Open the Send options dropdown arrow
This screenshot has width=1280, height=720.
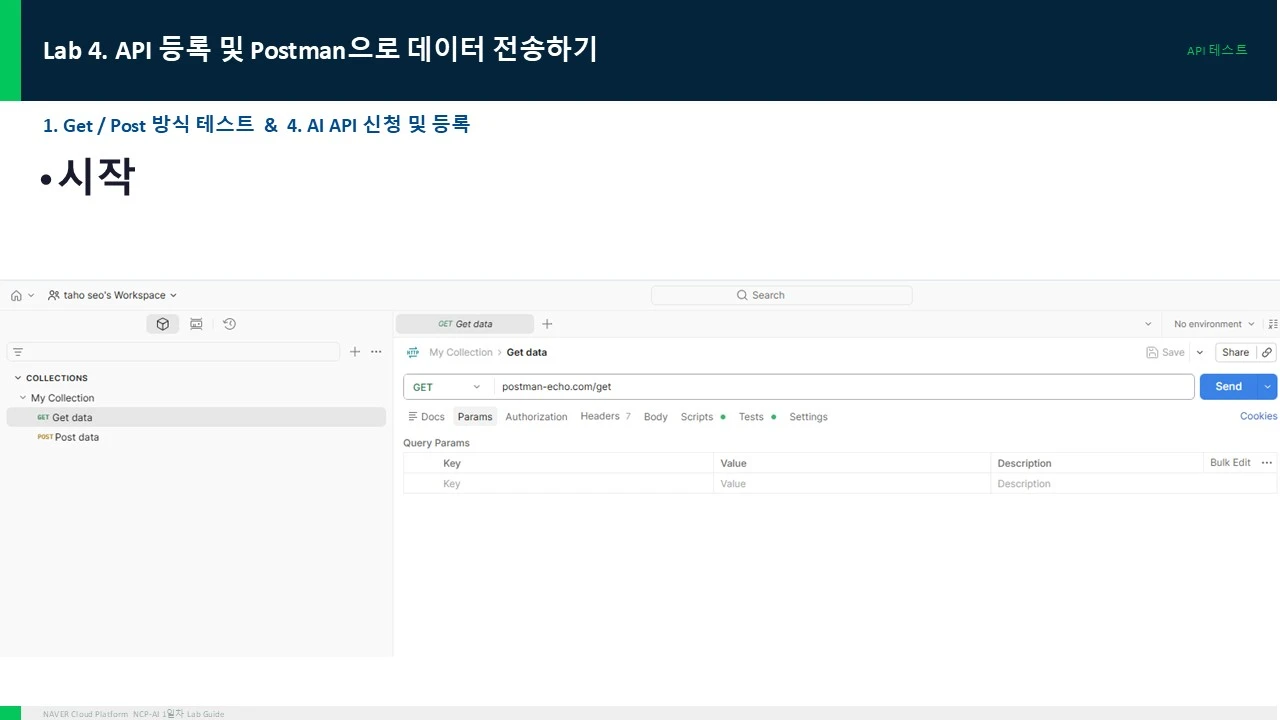click(x=1269, y=387)
